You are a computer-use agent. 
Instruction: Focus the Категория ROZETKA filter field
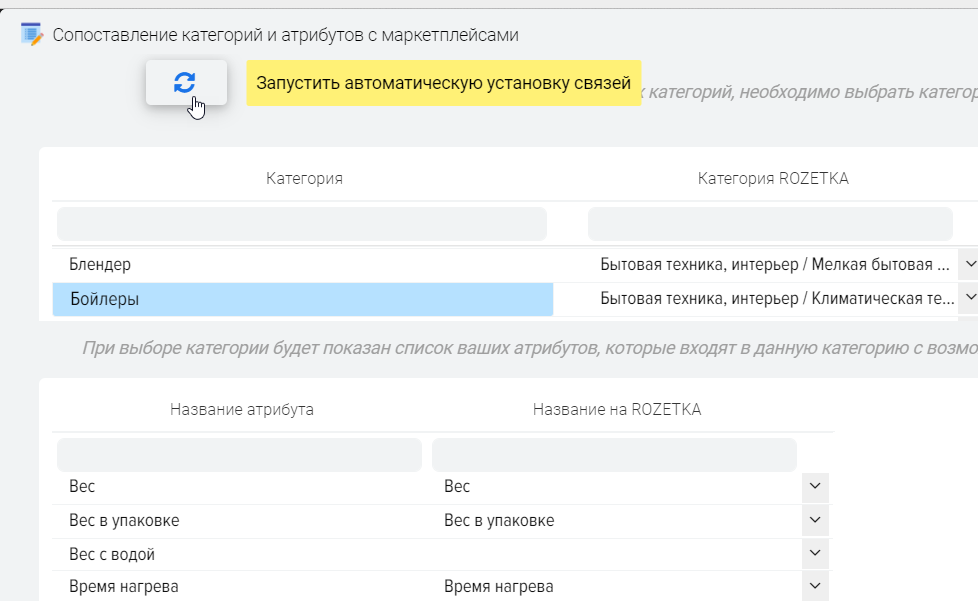pyautogui.click(x=770, y=224)
